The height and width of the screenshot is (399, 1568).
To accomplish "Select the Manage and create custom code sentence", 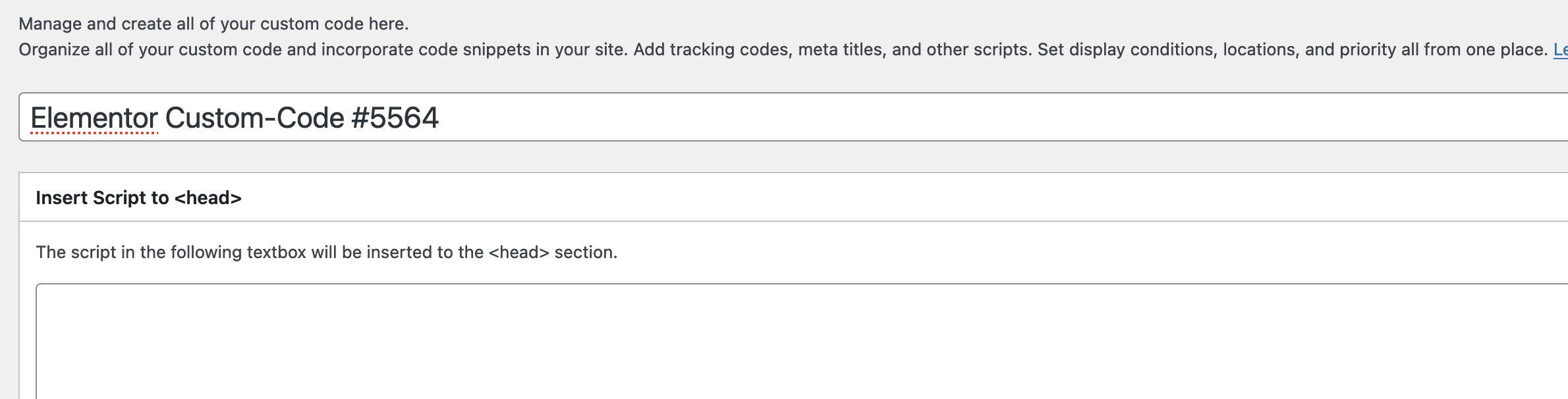I will pyautogui.click(x=213, y=24).
